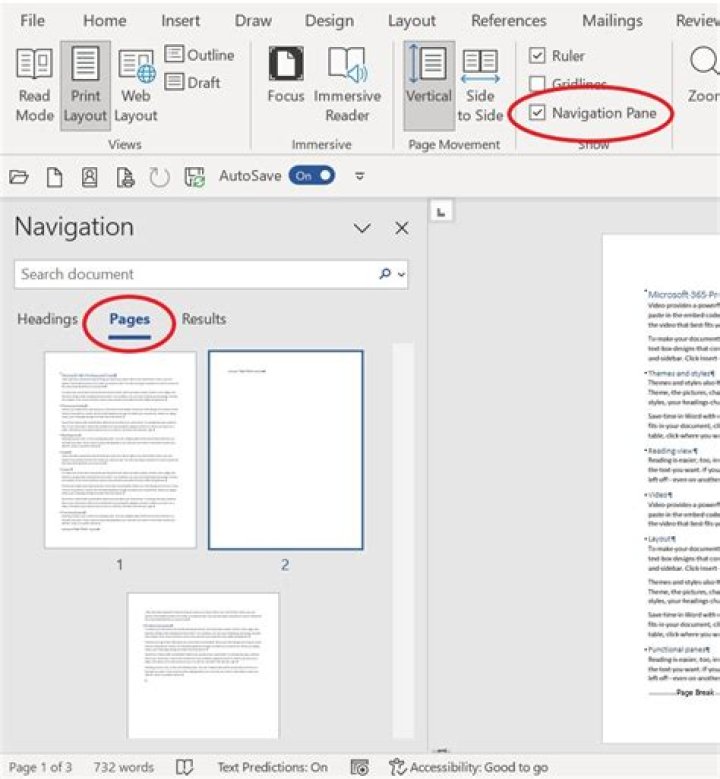Open Accessibility: Good to go checker
The height and width of the screenshot is (779, 720).
click(468, 767)
